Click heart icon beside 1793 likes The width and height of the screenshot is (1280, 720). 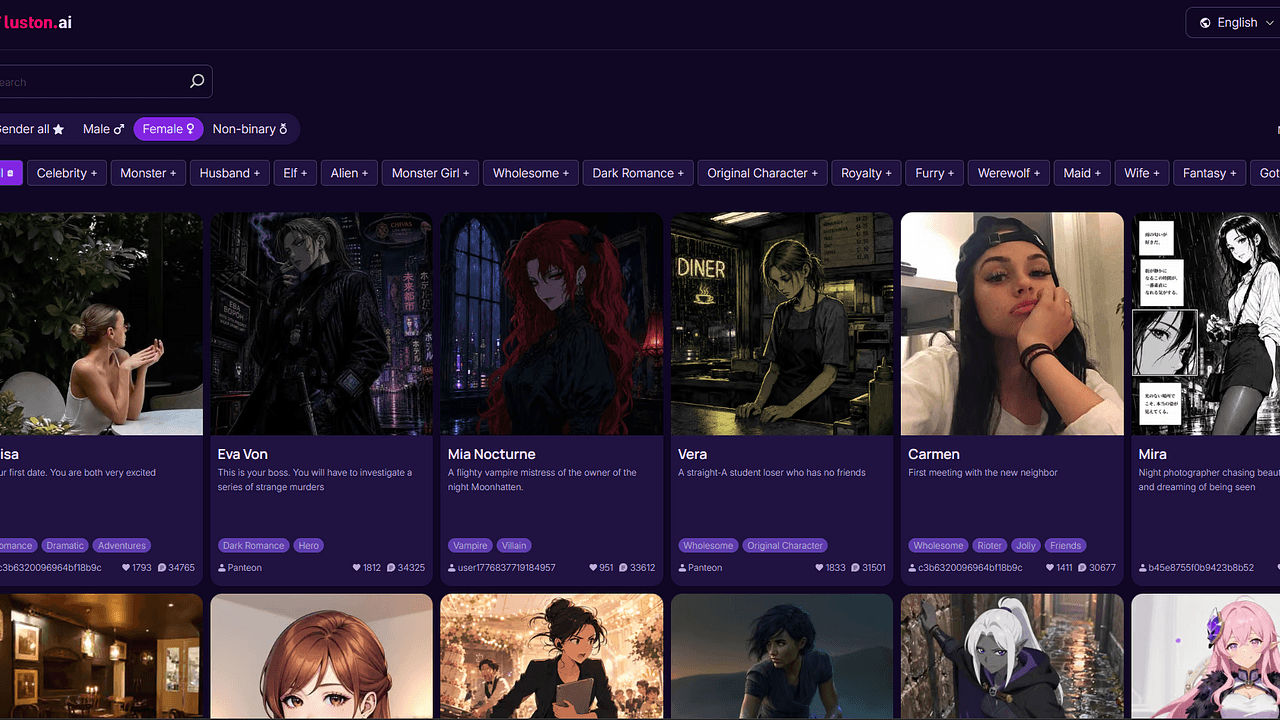pos(126,567)
